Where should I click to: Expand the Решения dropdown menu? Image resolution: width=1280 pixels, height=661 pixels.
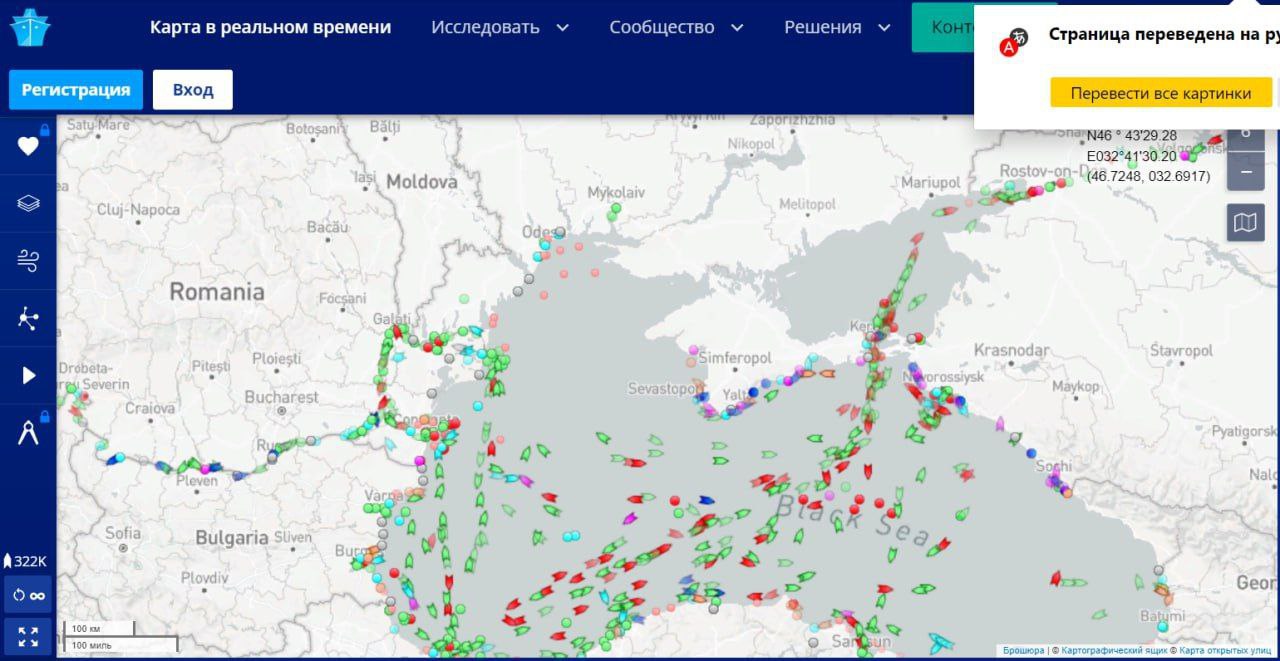point(836,27)
